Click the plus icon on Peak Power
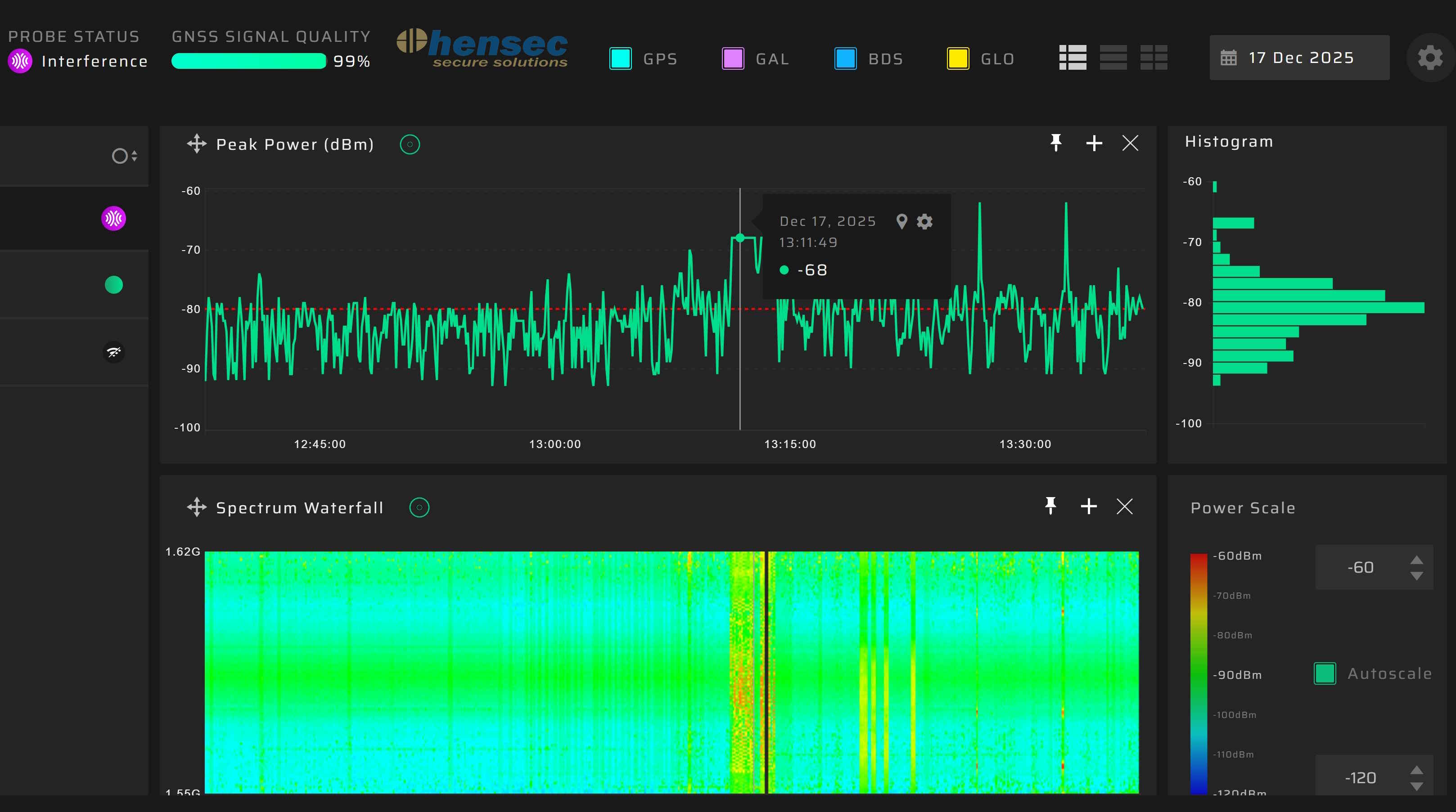This screenshot has height=812, width=1456. (1094, 143)
